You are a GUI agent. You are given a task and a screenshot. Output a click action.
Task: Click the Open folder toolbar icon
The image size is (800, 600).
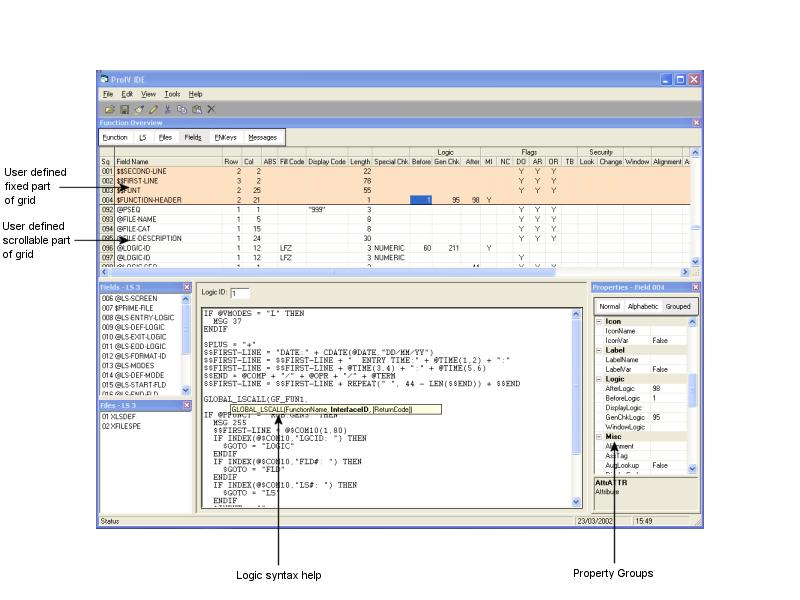click(x=110, y=109)
